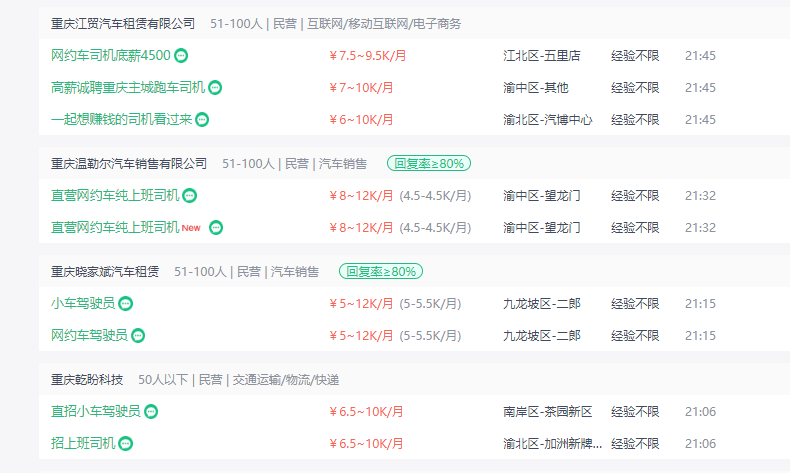This screenshot has height=473, width=790.
Task: Click chat icon beside 网约车司机底薪4500
Action: coord(181,55)
